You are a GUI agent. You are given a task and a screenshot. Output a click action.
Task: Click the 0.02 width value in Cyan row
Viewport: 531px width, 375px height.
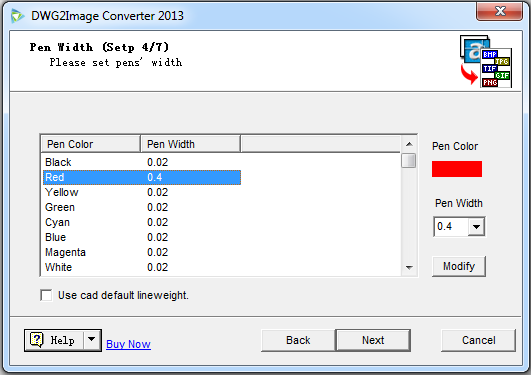(x=157, y=222)
